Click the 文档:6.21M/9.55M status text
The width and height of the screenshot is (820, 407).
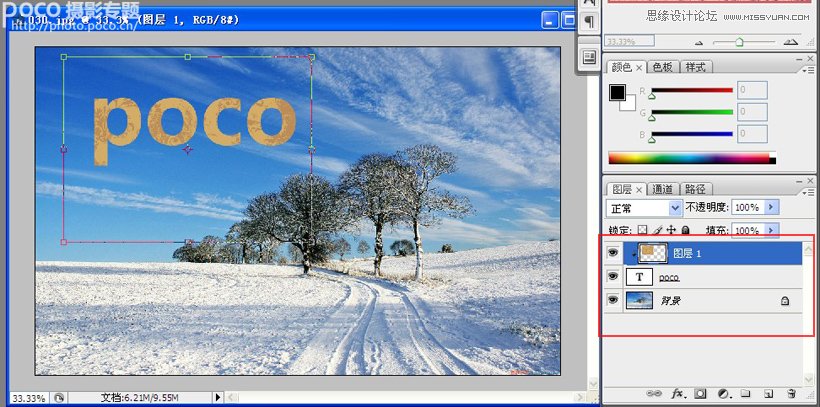point(140,398)
